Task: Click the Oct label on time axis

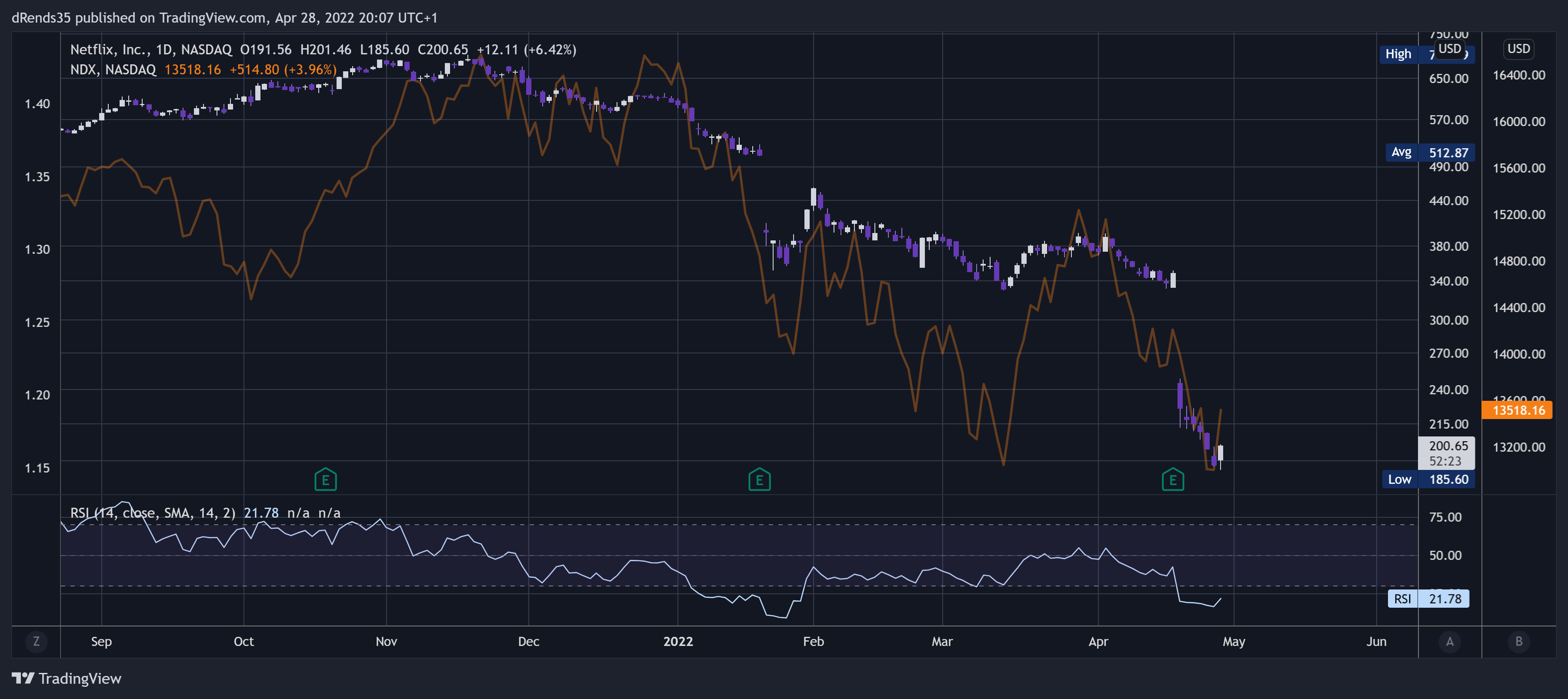Action: coord(244,641)
